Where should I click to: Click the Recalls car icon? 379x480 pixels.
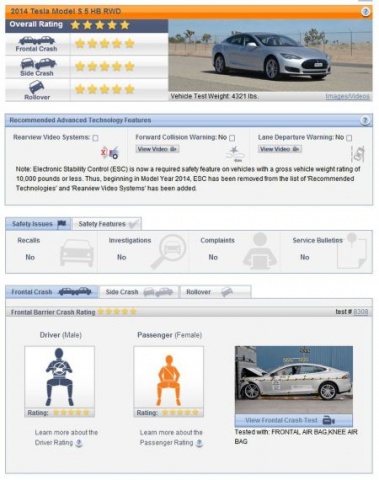click(77, 253)
